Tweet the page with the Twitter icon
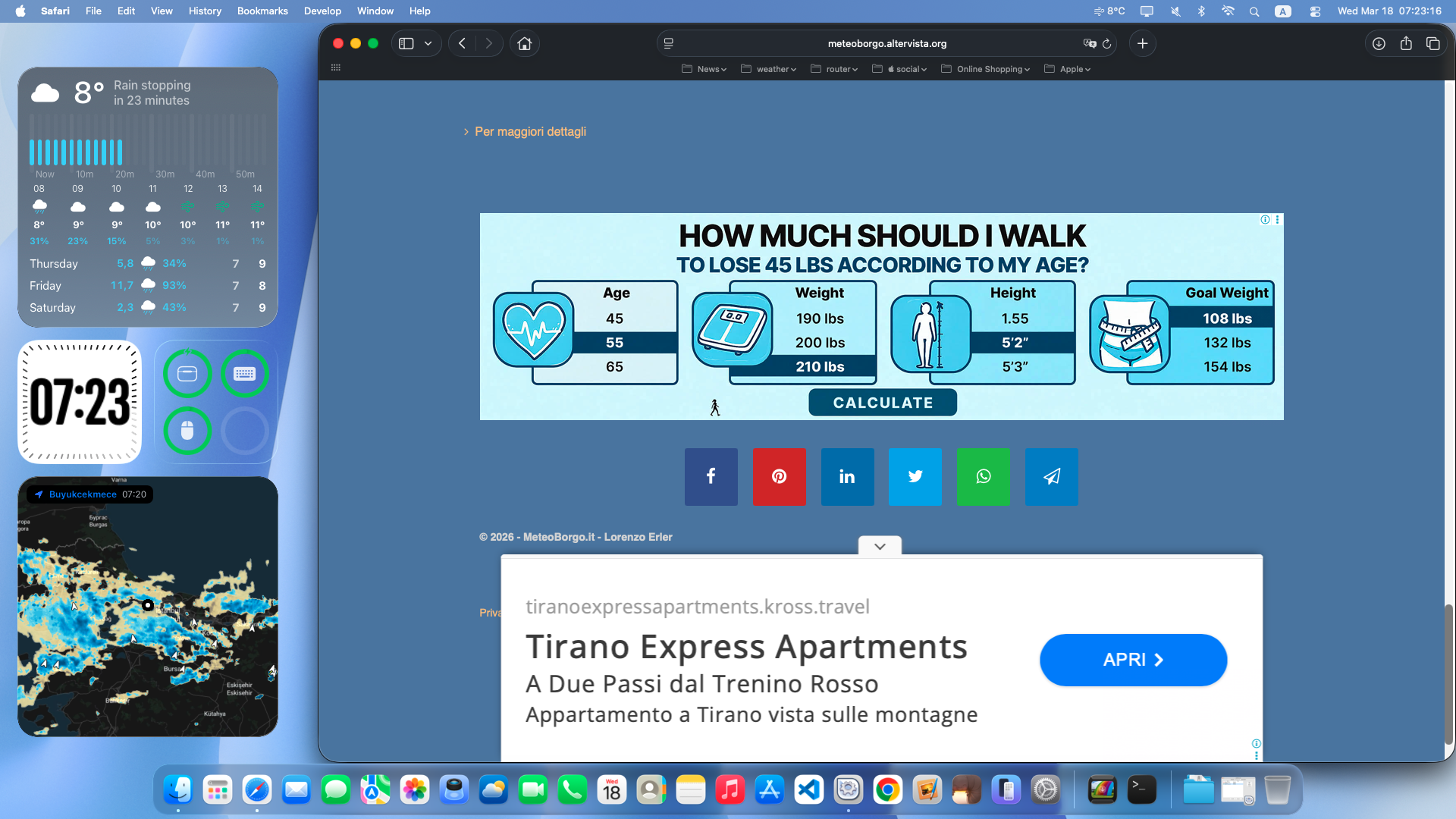 point(915,477)
